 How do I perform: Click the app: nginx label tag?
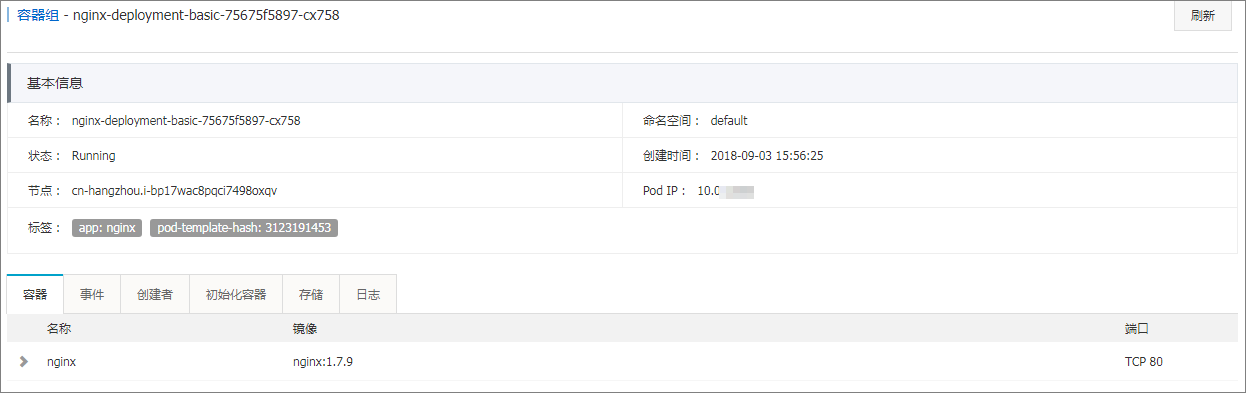coord(107,228)
